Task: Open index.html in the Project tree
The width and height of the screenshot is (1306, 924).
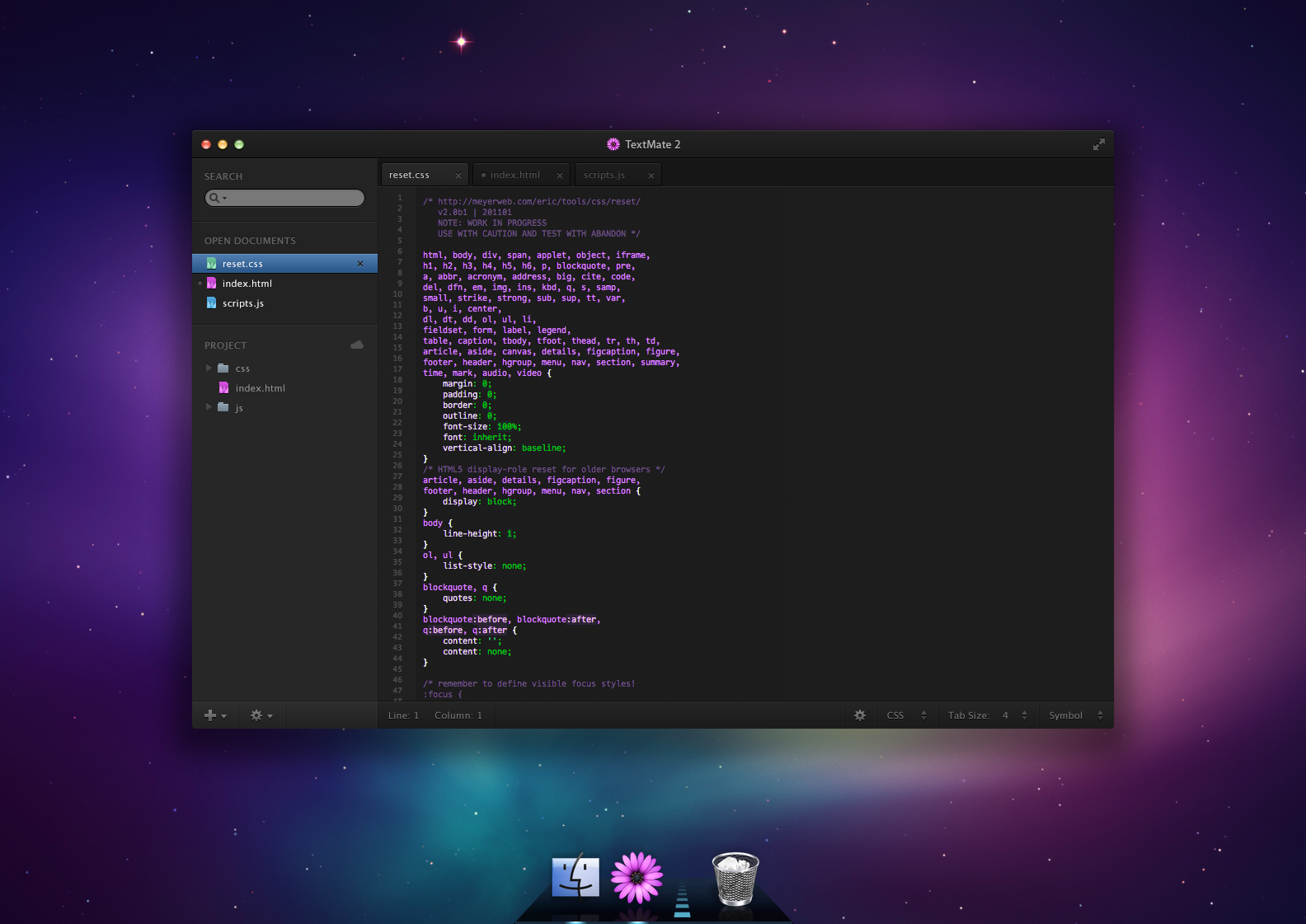Action: pyautogui.click(x=284, y=388)
